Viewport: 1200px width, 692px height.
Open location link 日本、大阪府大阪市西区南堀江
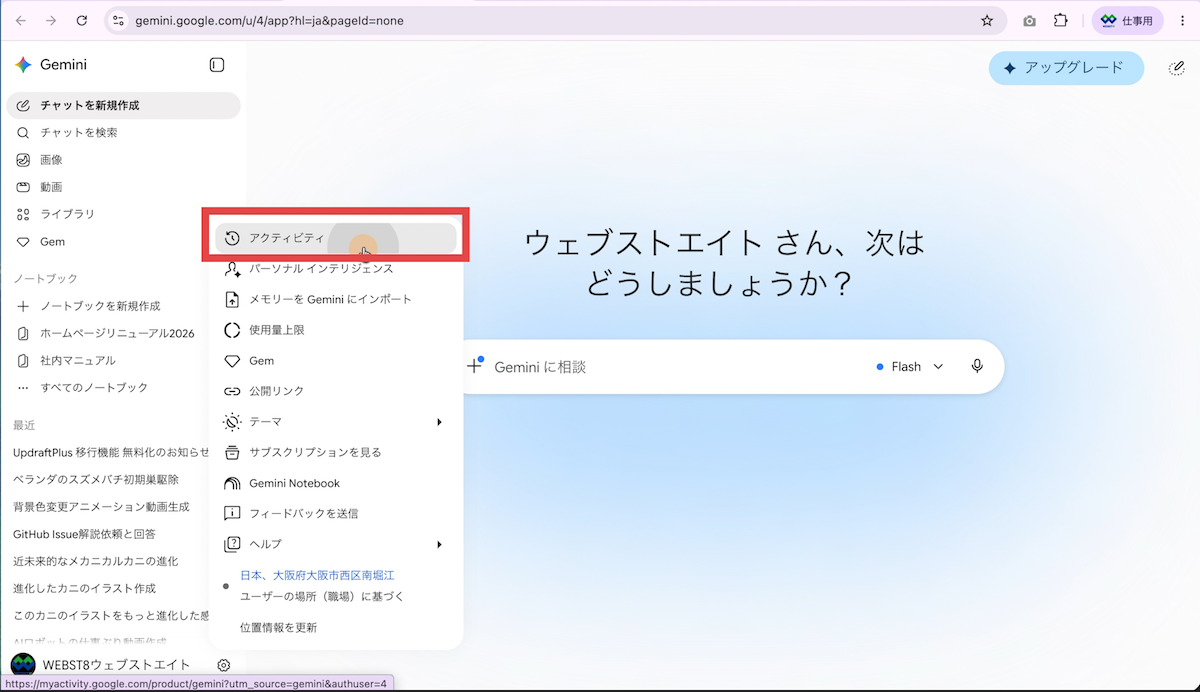pyautogui.click(x=317, y=576)
